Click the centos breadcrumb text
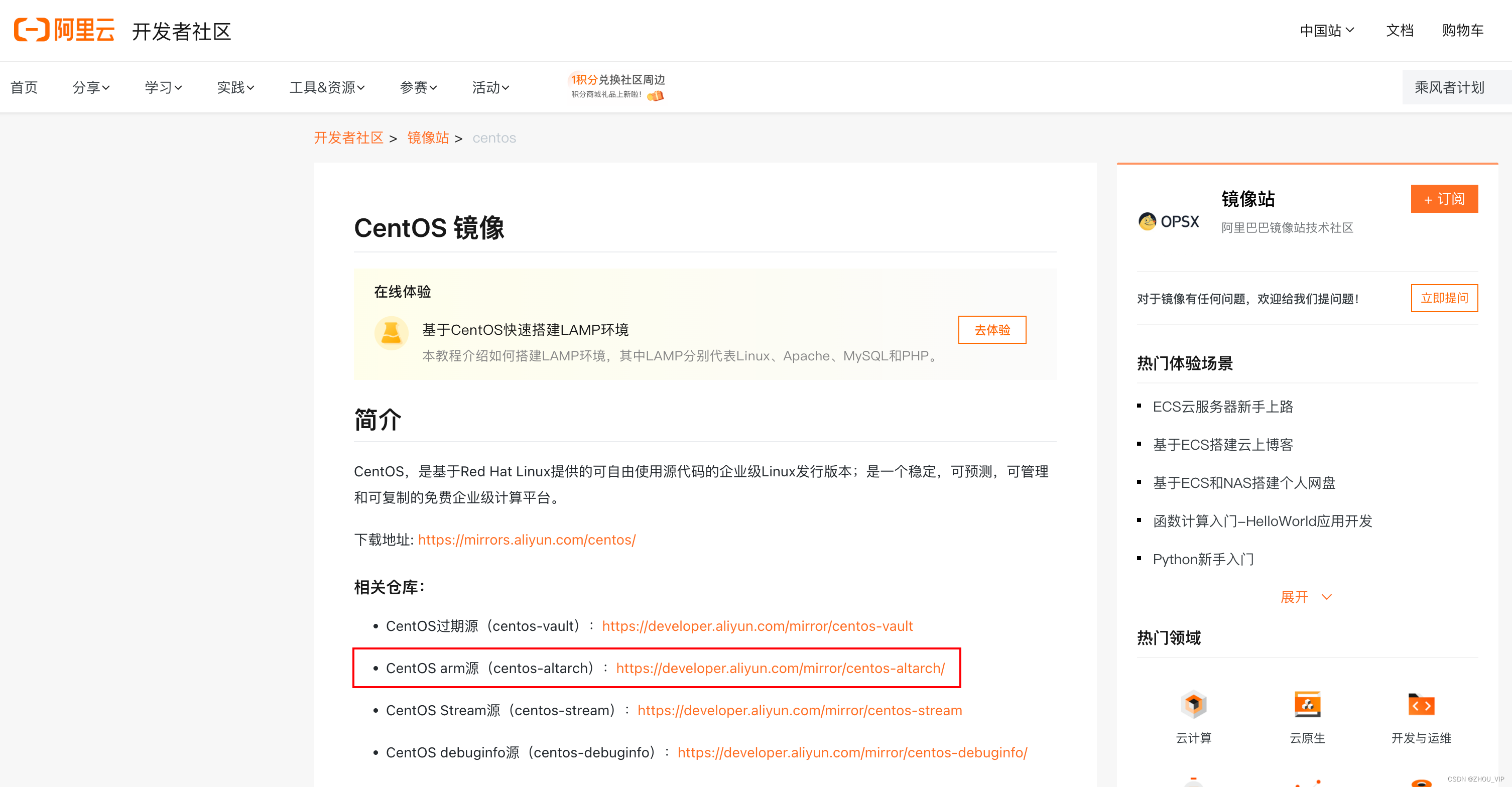The height and width of the screenshot is (787, 1512). (x=494, y=138)
